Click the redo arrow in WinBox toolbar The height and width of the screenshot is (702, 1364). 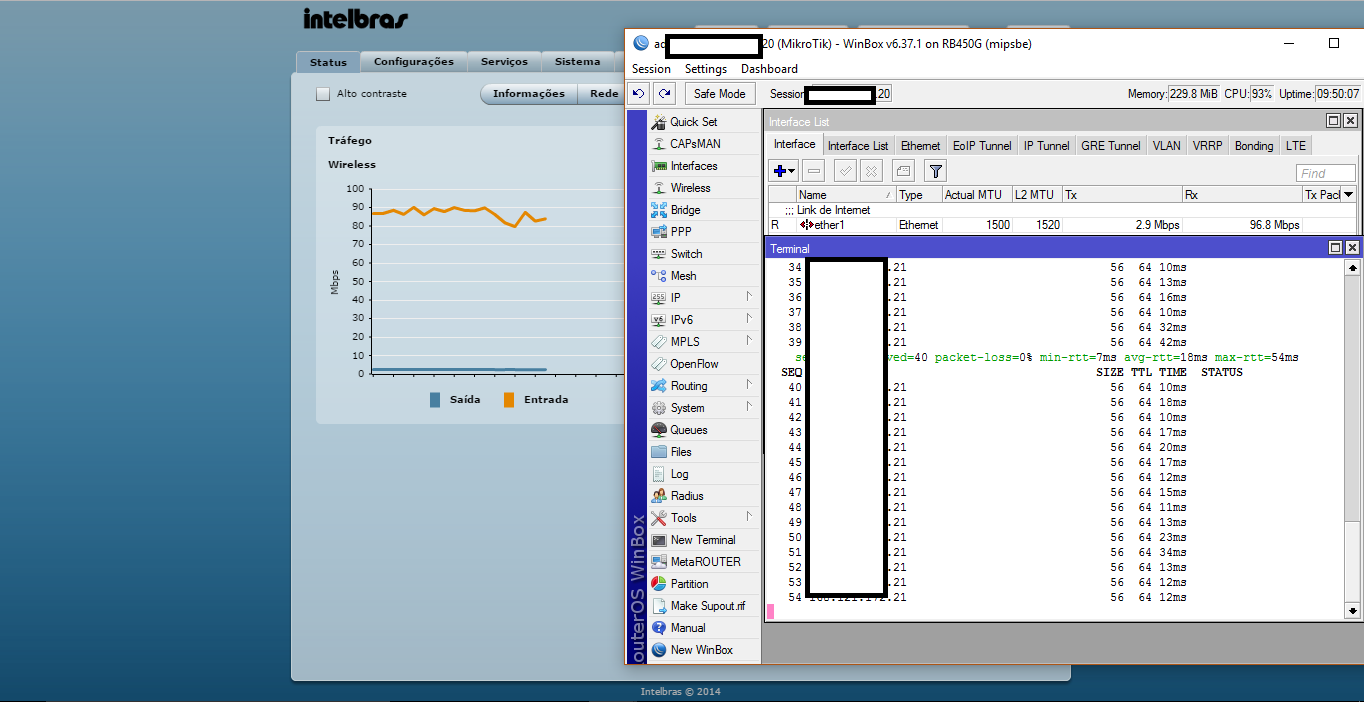pos(664,93)
